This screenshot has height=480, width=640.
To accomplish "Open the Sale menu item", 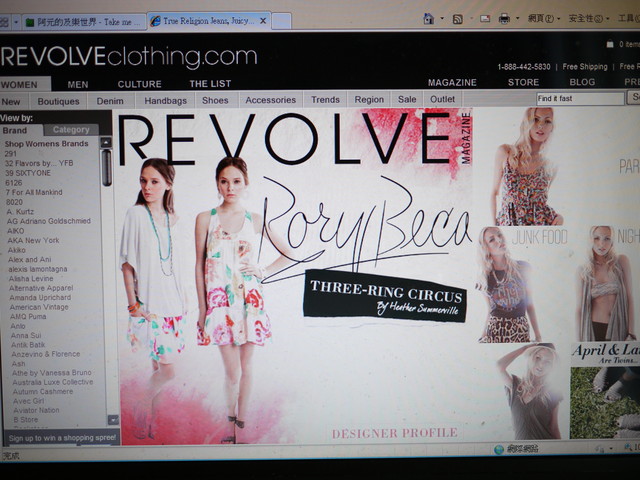I will point(407,99).
